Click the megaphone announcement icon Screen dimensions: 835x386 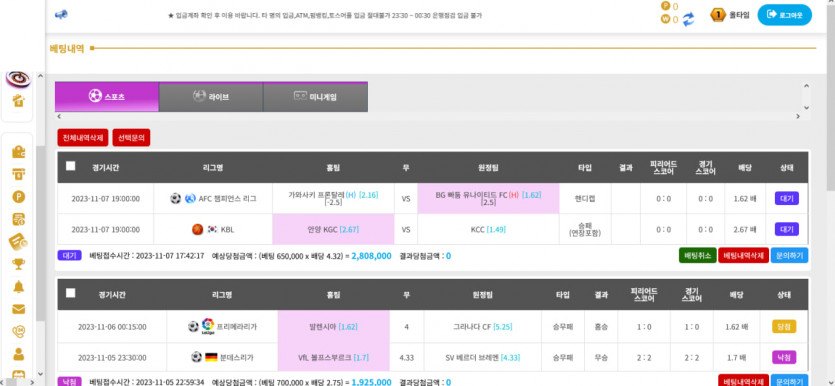tap(61, 14)
